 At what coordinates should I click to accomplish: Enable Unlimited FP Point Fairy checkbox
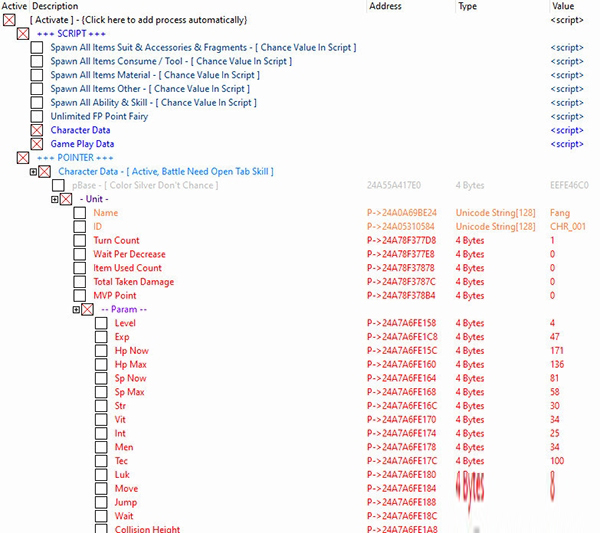(x=37, y=116)
